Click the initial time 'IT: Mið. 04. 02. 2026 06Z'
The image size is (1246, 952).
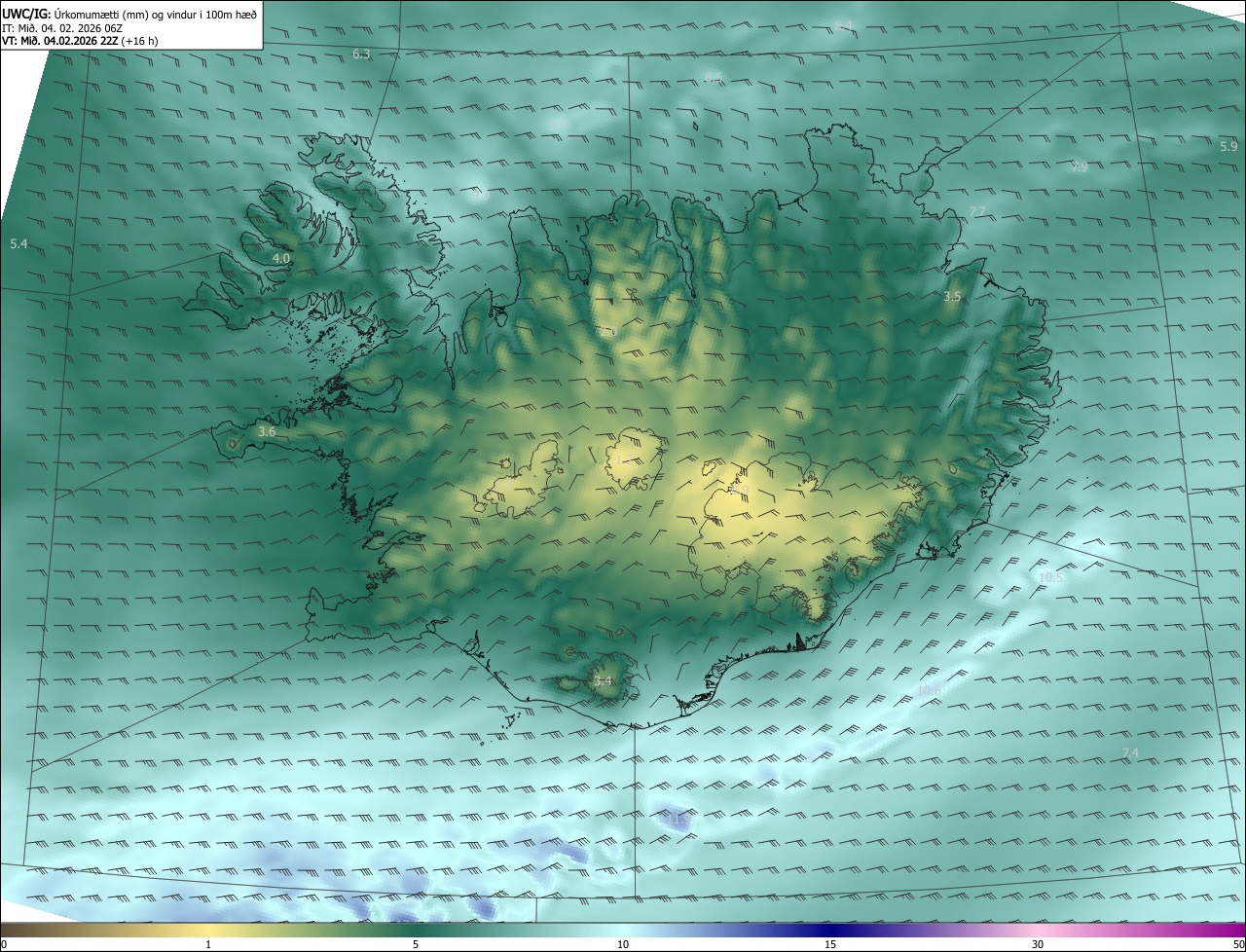click(x=62, y=27)
